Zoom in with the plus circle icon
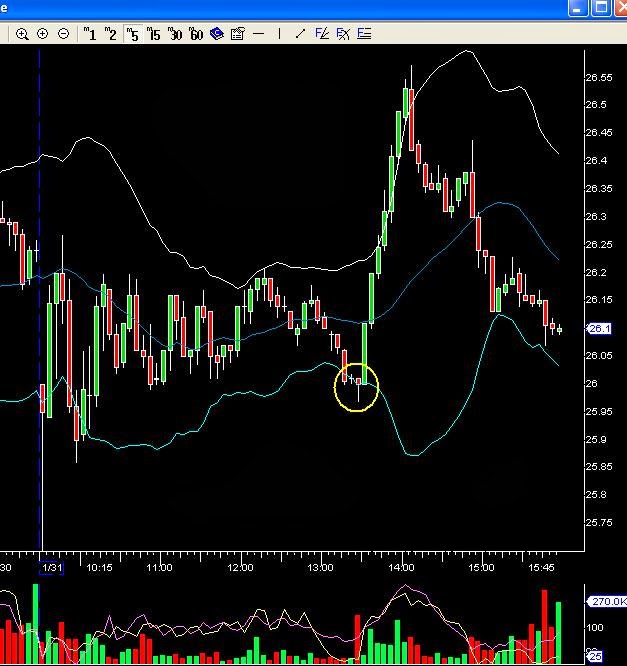Screen dimensions: 627x666 pyautogui.click(x=42, y=34)
